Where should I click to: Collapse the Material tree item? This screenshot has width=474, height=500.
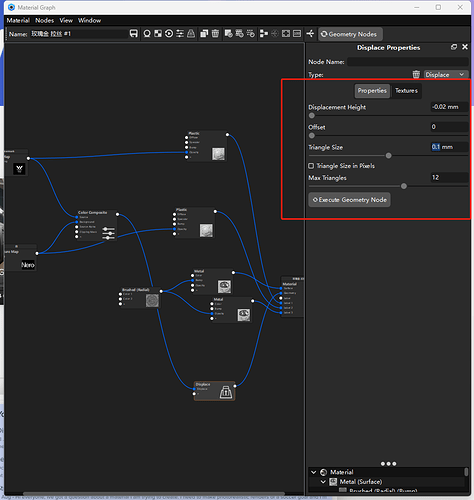(313, 472)
